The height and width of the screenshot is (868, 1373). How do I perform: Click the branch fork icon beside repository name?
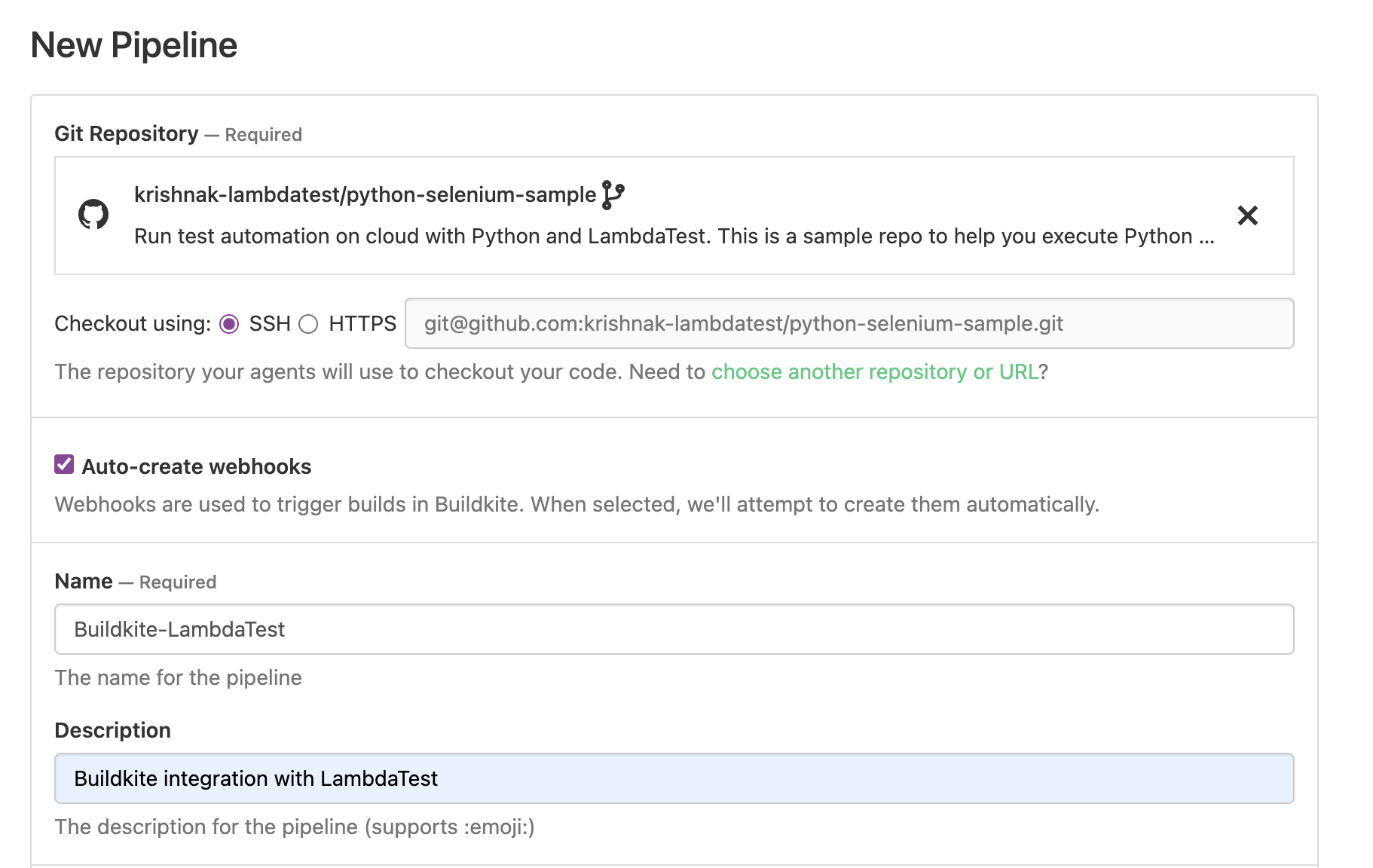pos(614,194)
